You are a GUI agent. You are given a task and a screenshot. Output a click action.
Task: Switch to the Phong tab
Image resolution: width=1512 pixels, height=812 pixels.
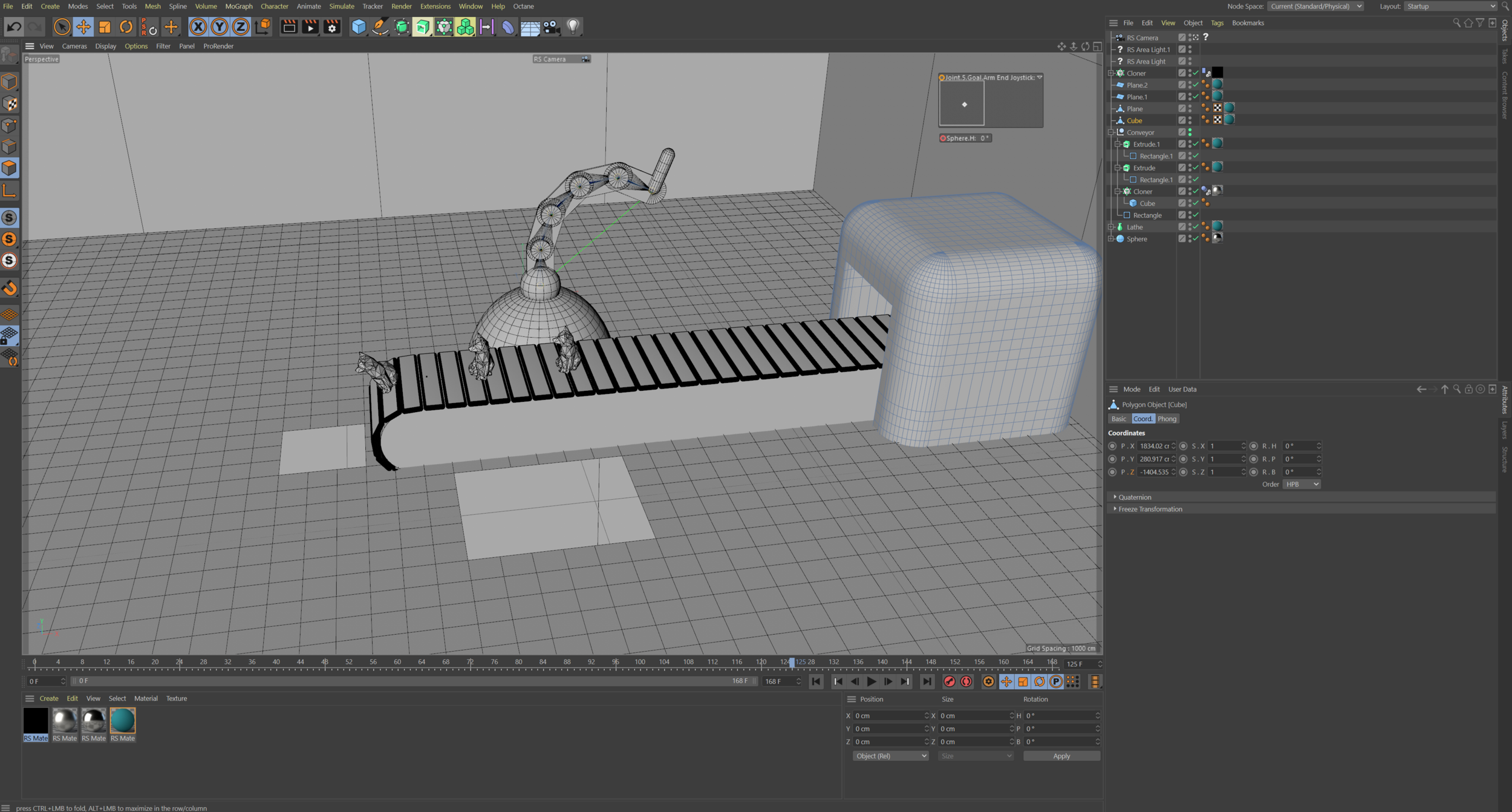[1167, 419]
